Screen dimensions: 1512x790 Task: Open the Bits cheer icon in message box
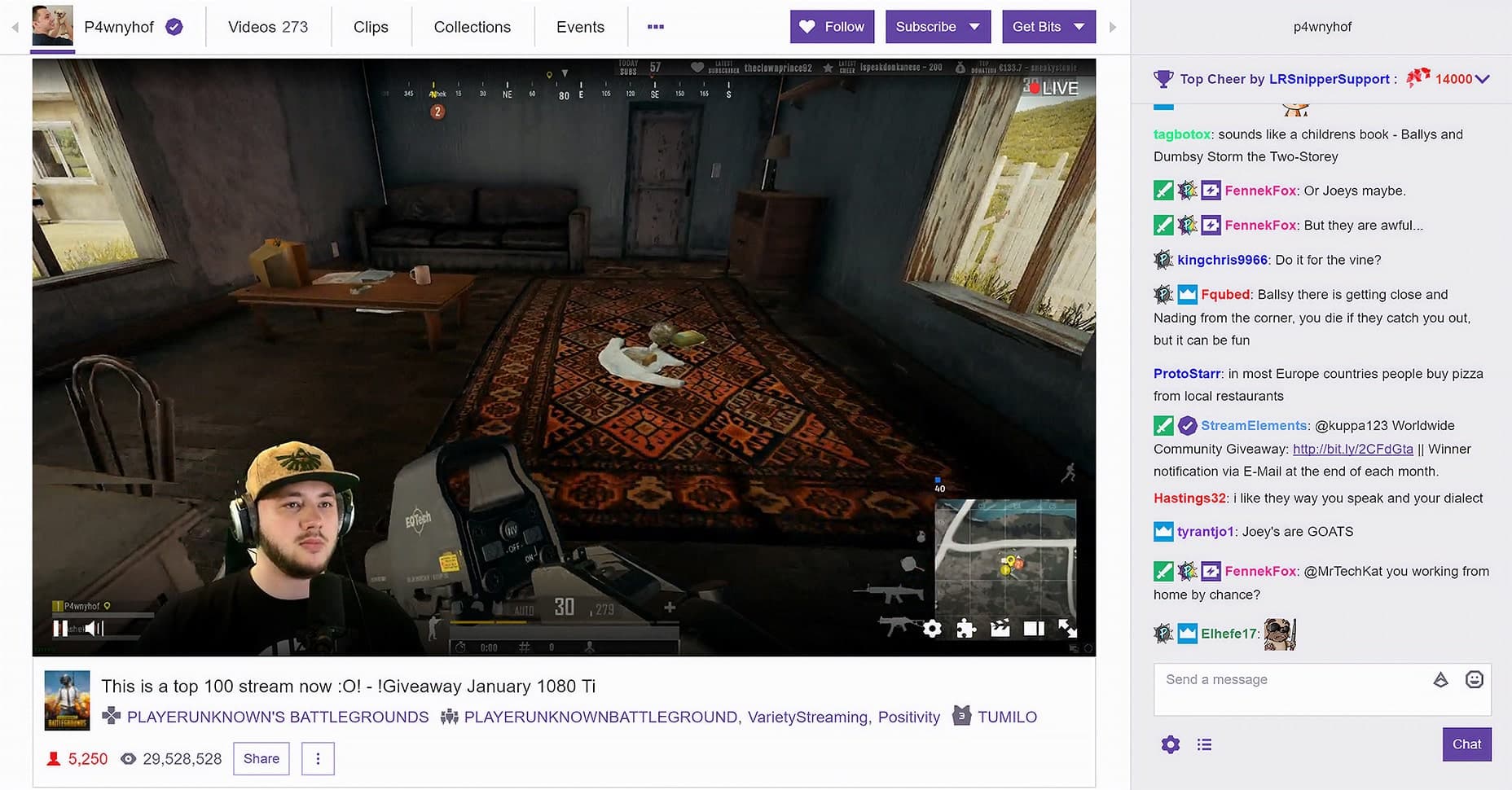[x=1440, y=679]
